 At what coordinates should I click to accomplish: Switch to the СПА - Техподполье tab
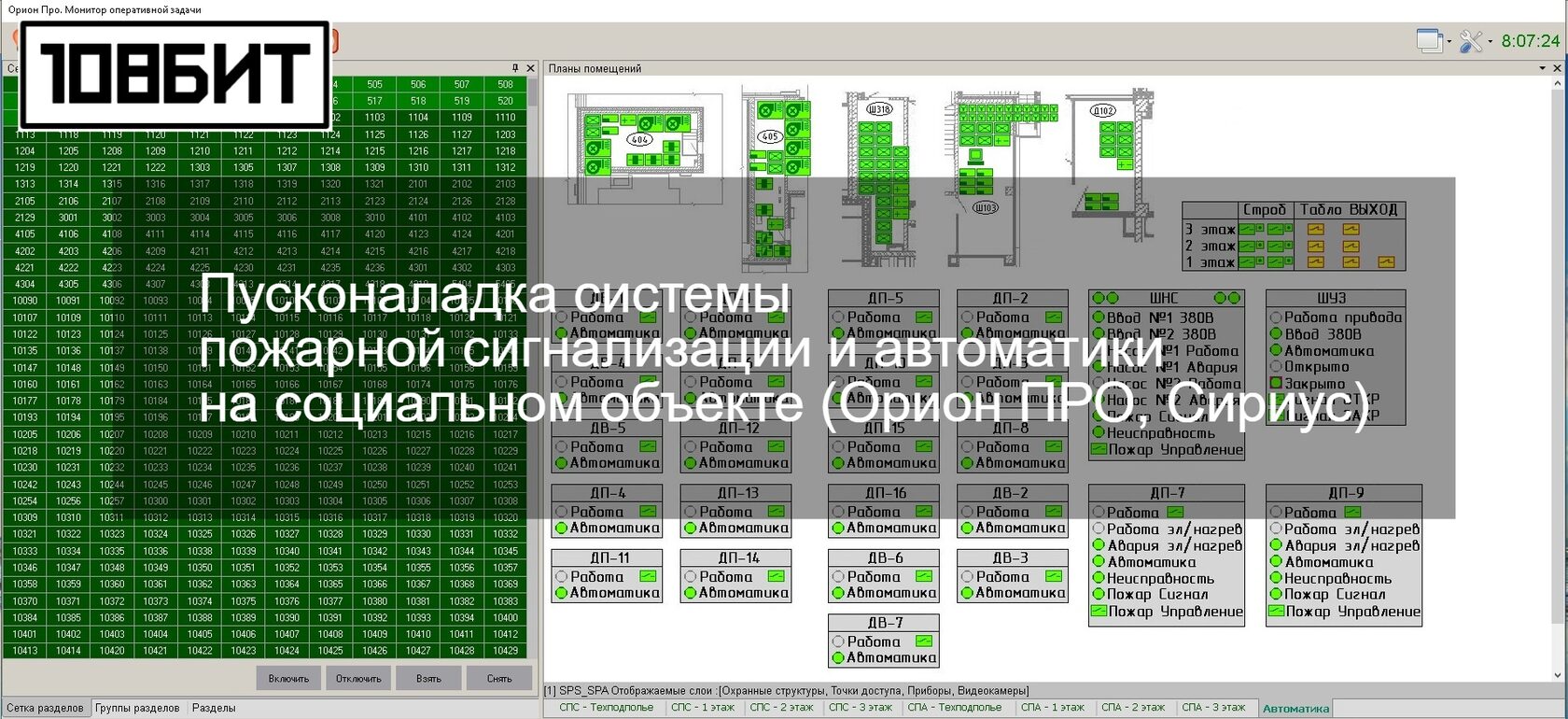click(955, 708)
